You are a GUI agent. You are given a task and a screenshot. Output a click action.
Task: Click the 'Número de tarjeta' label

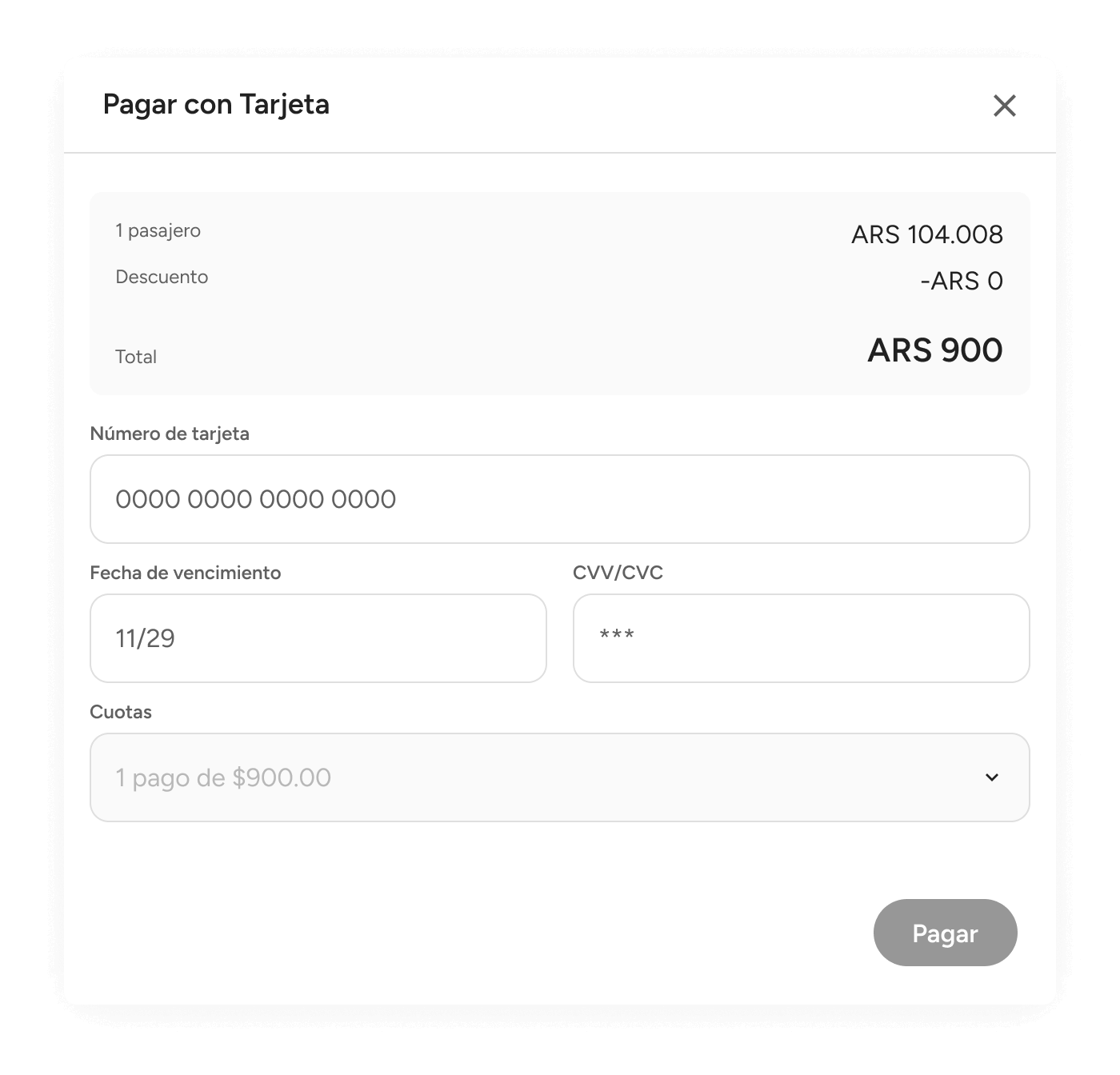point(170,434)
